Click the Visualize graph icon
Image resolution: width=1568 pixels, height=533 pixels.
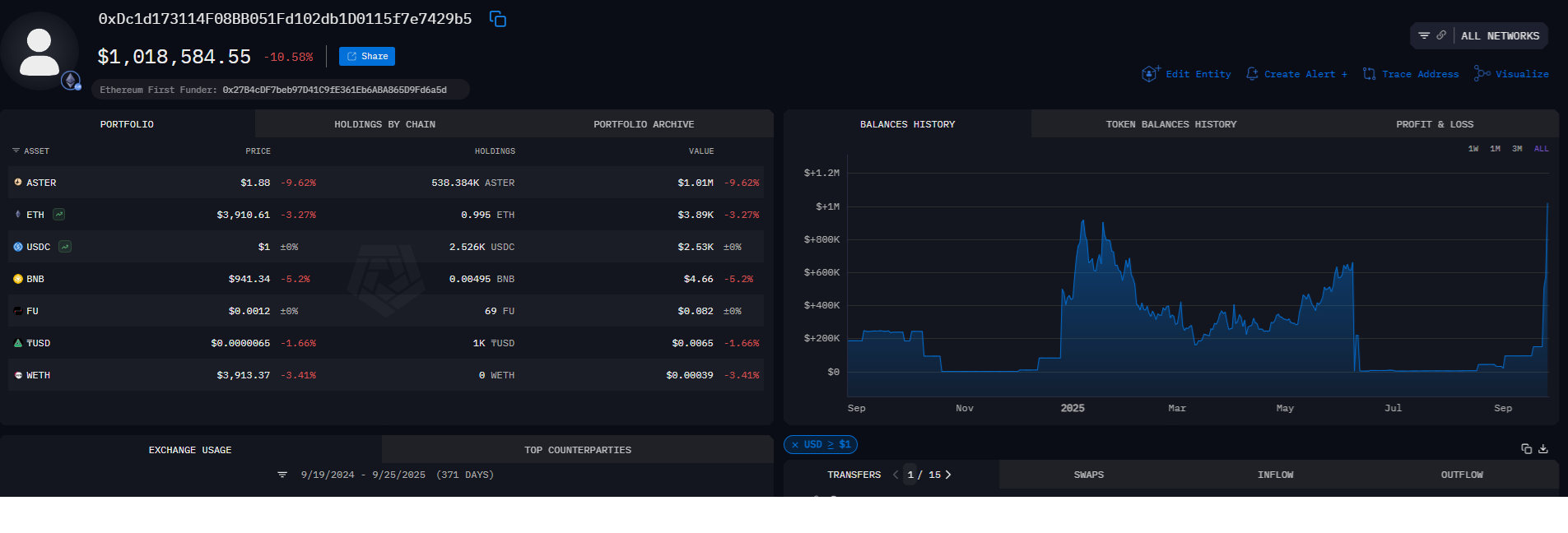1482,74
